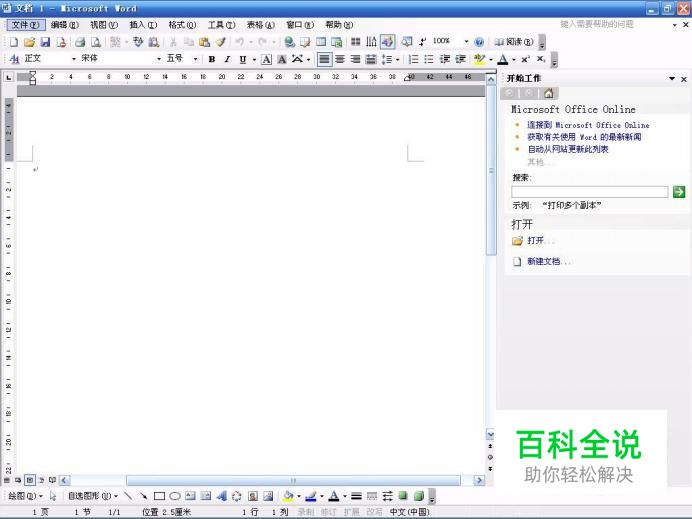This screenshot has height=519, width=692.
Task: Open the 编辑 Edit menu
Action: pyautogui.click(x=64, y=25)
